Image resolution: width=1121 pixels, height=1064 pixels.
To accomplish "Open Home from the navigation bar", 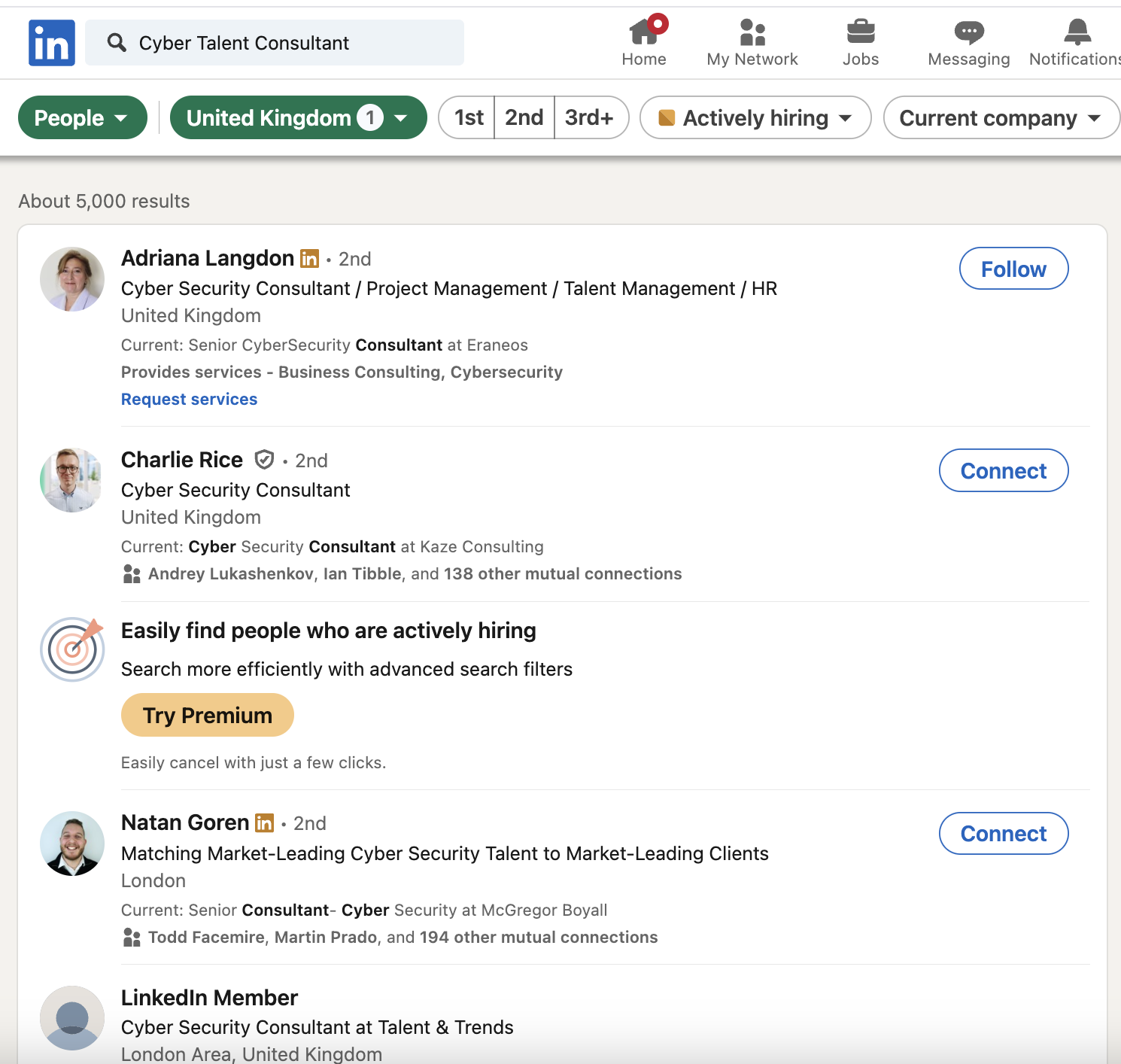I will click(645, 43).
